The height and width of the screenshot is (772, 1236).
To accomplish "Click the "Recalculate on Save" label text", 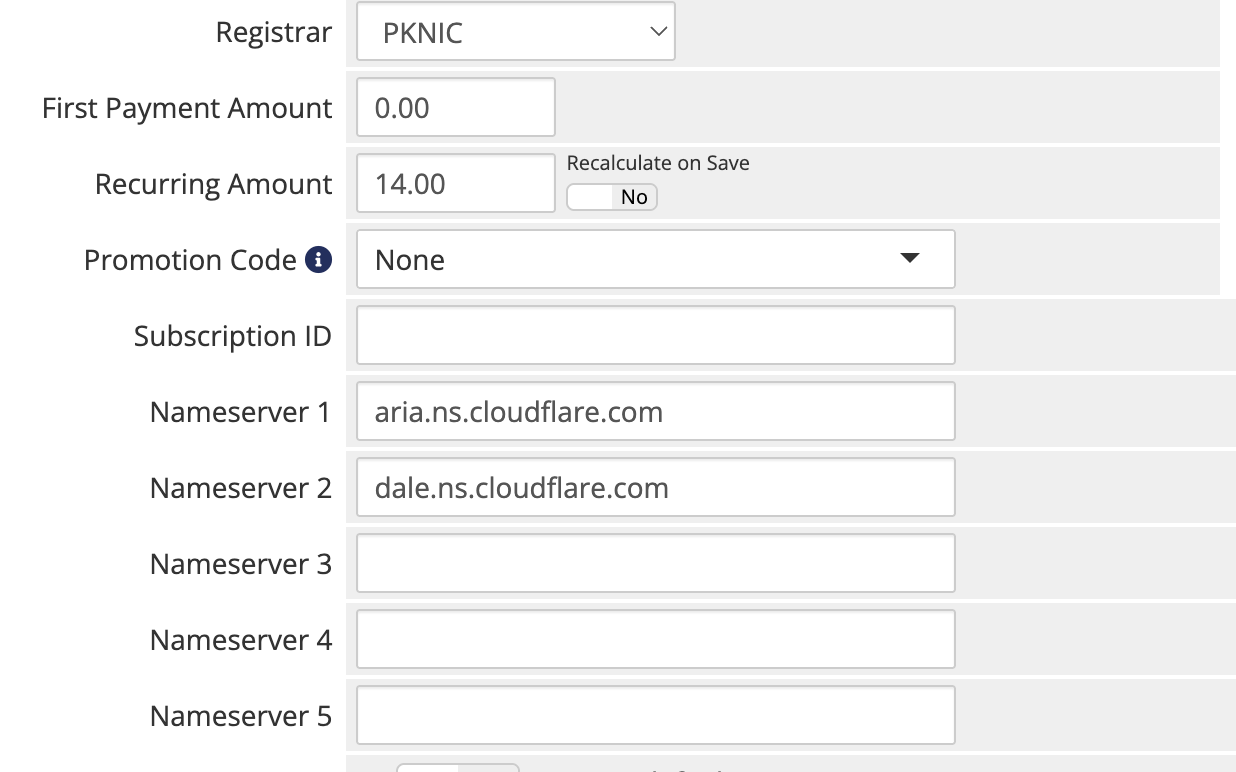I will click(658, 163).
